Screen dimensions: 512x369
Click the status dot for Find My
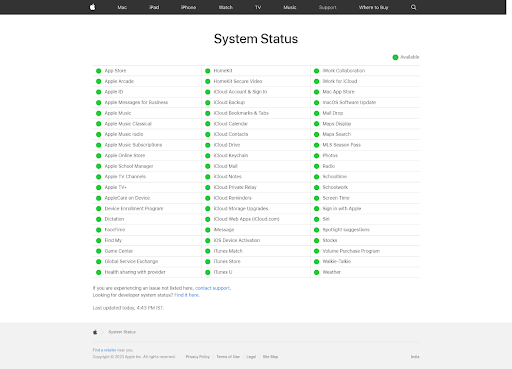99,240
